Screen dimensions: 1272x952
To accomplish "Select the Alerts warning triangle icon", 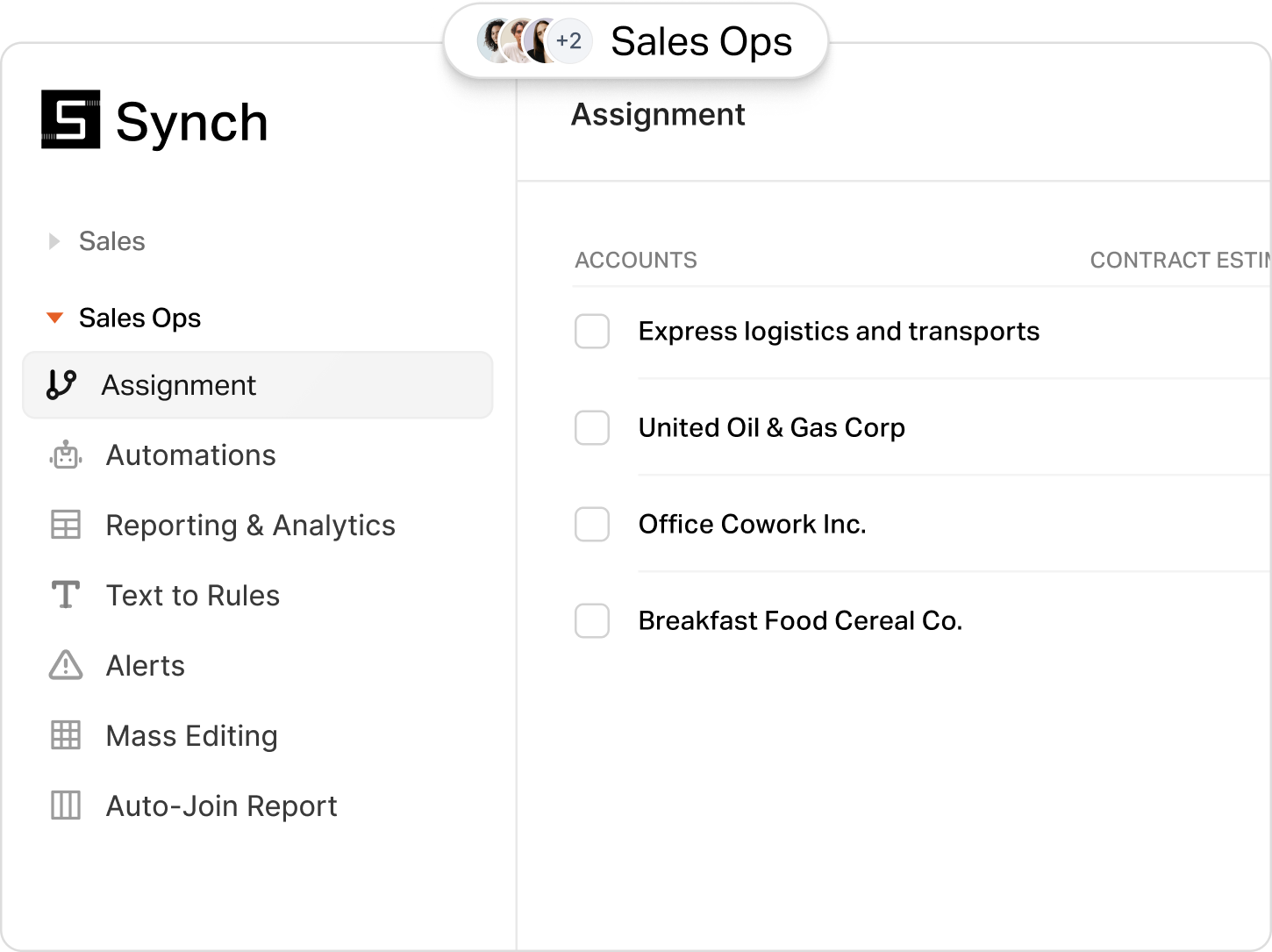I will 65,666.
